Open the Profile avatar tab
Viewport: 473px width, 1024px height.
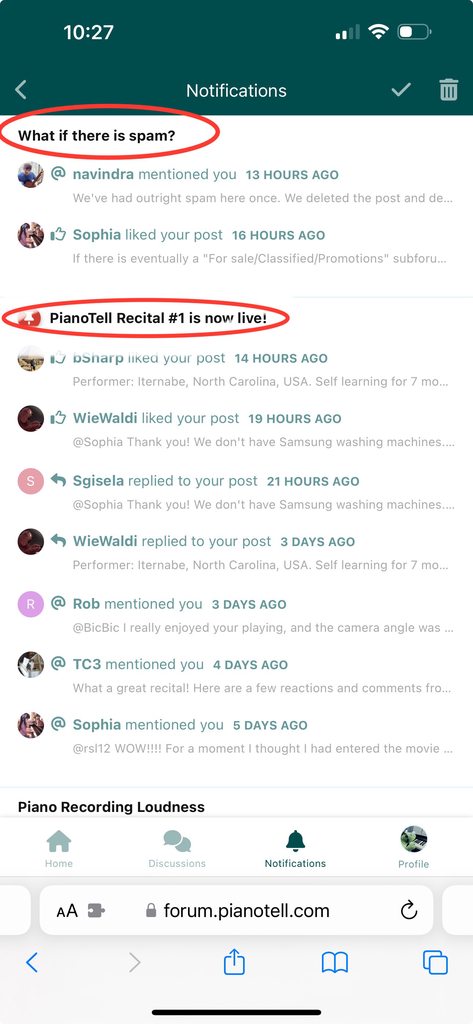tap(414, 847)
